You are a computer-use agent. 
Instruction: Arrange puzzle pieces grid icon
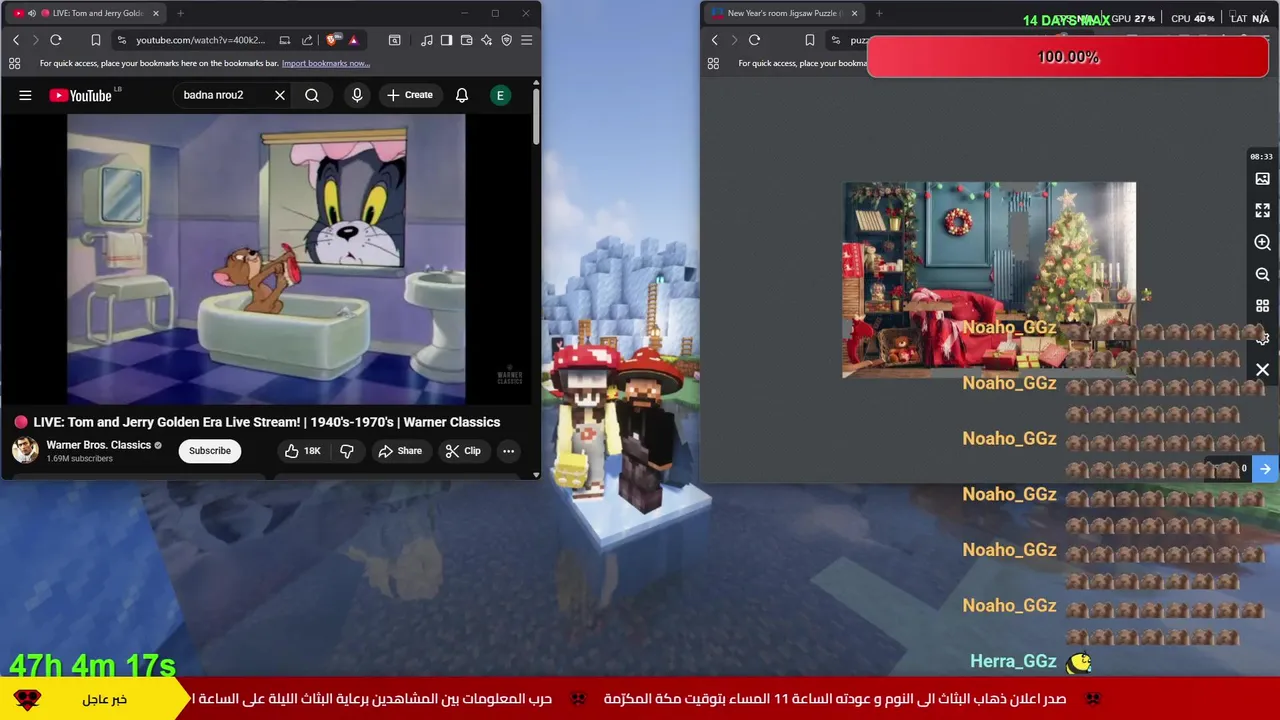pos(1262,306)
